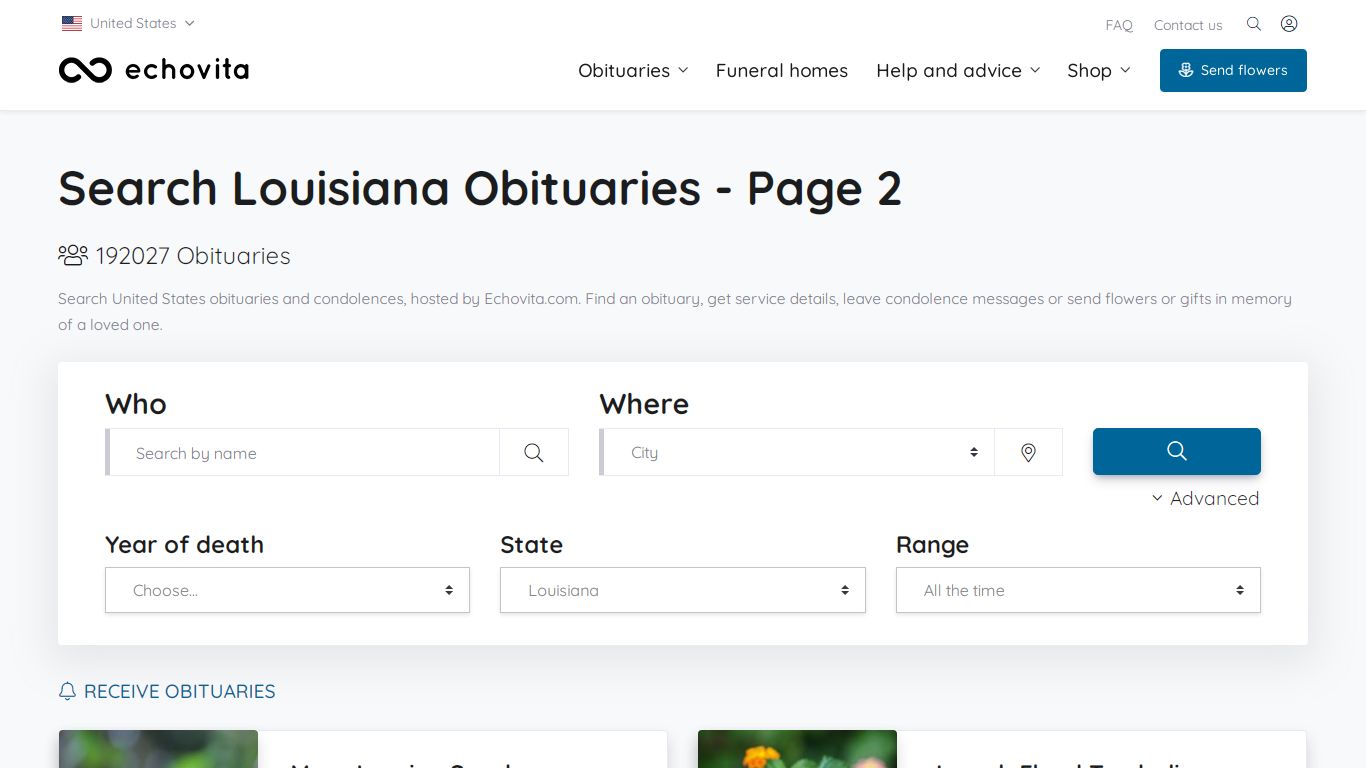Open the Shop menu
1366x768 pixels.
tap(1098, 70)
